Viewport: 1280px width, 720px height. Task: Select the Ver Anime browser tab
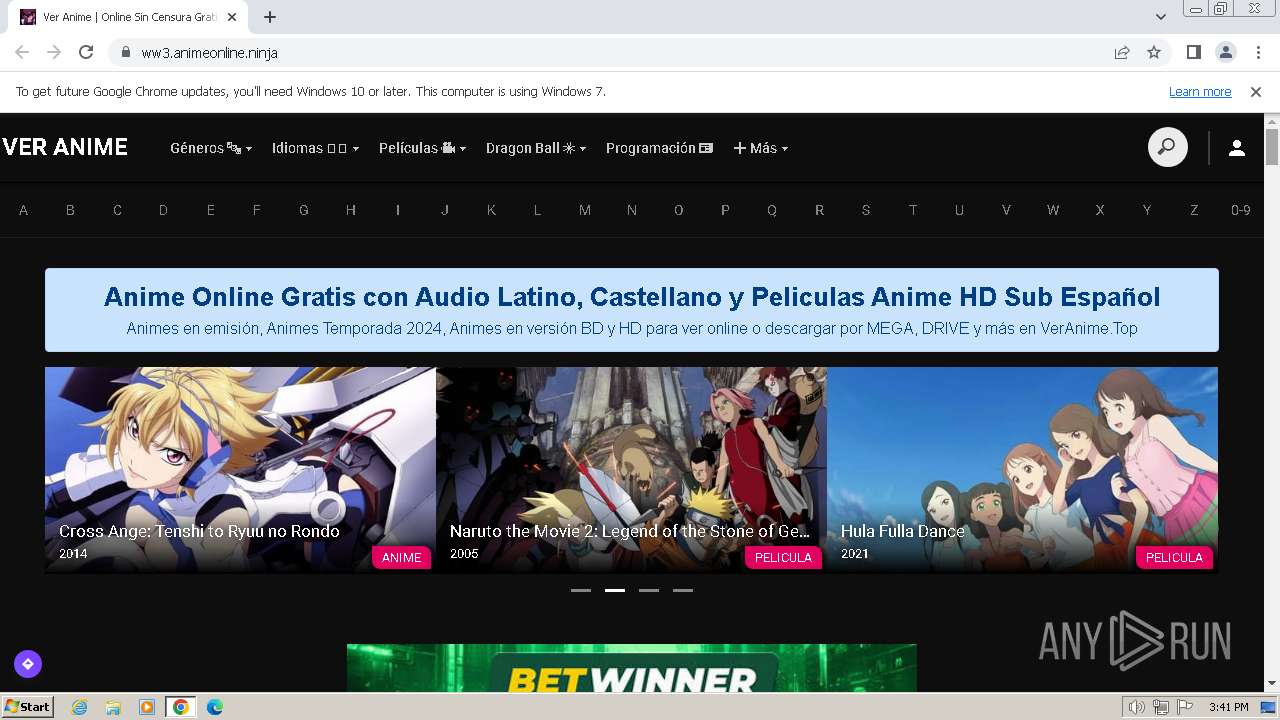(130, 17)
